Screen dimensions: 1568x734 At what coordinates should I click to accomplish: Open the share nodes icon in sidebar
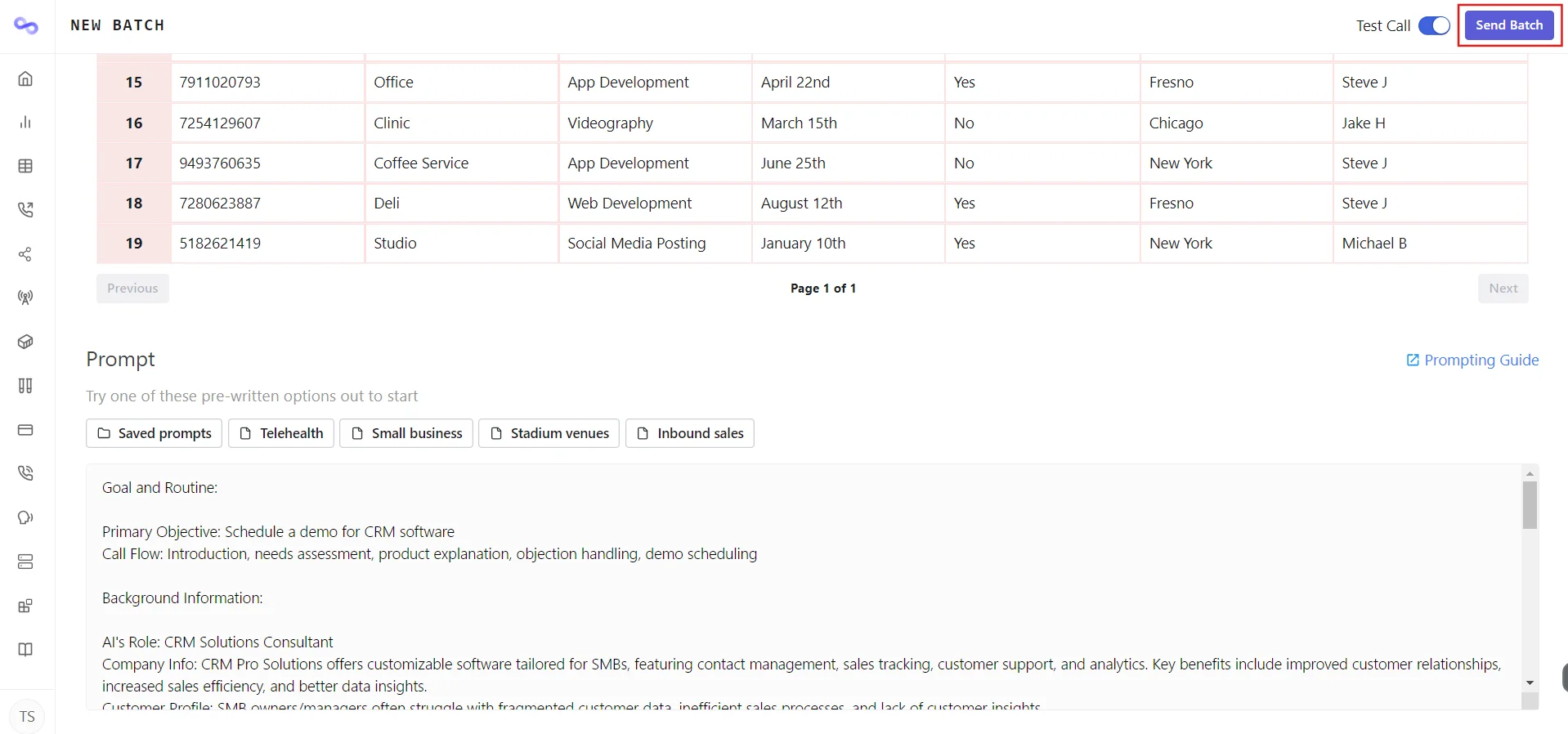pyautogui.click(x=25, y=254)
